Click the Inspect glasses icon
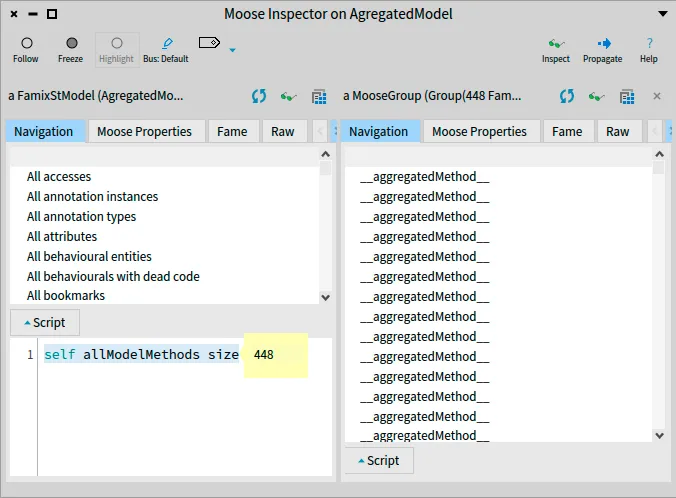 pyautogui.click(x=556, y=44)
